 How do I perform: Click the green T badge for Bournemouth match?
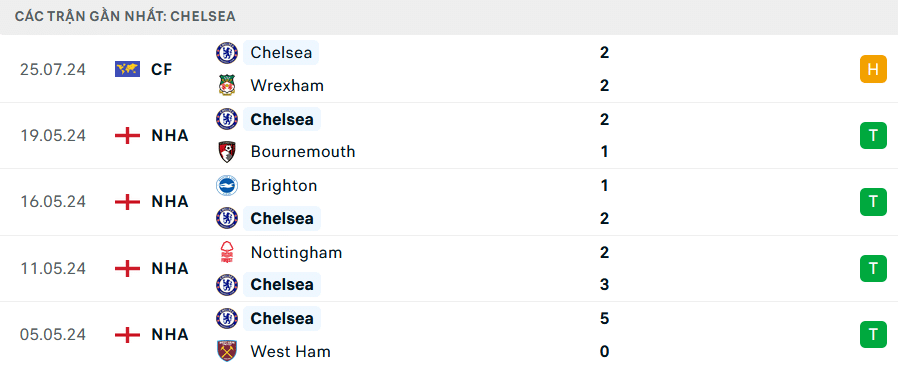coord(873,136)
